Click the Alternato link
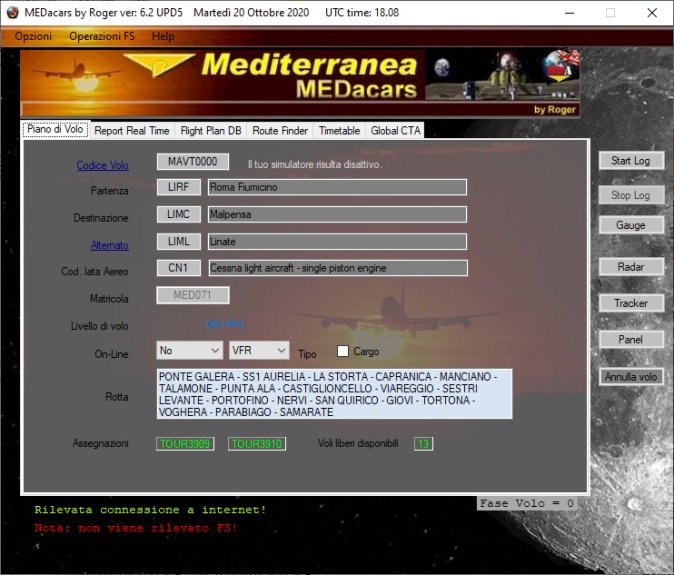The width and height of the screenshot is (674, 575). (x=110, y=245)
